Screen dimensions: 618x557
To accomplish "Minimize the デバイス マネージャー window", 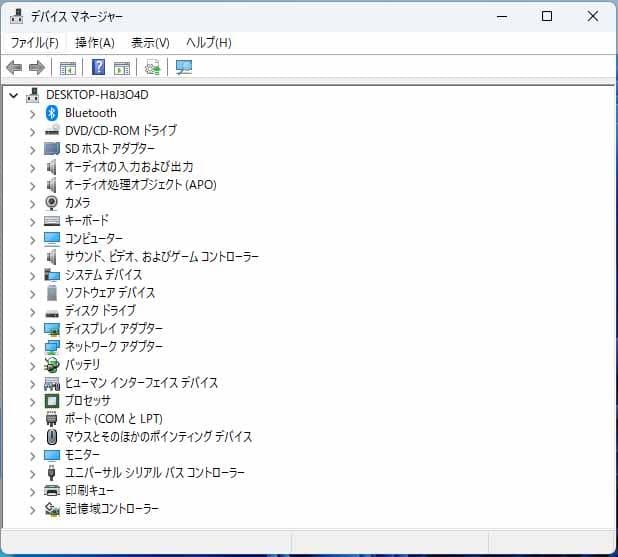I will point(502,17).
